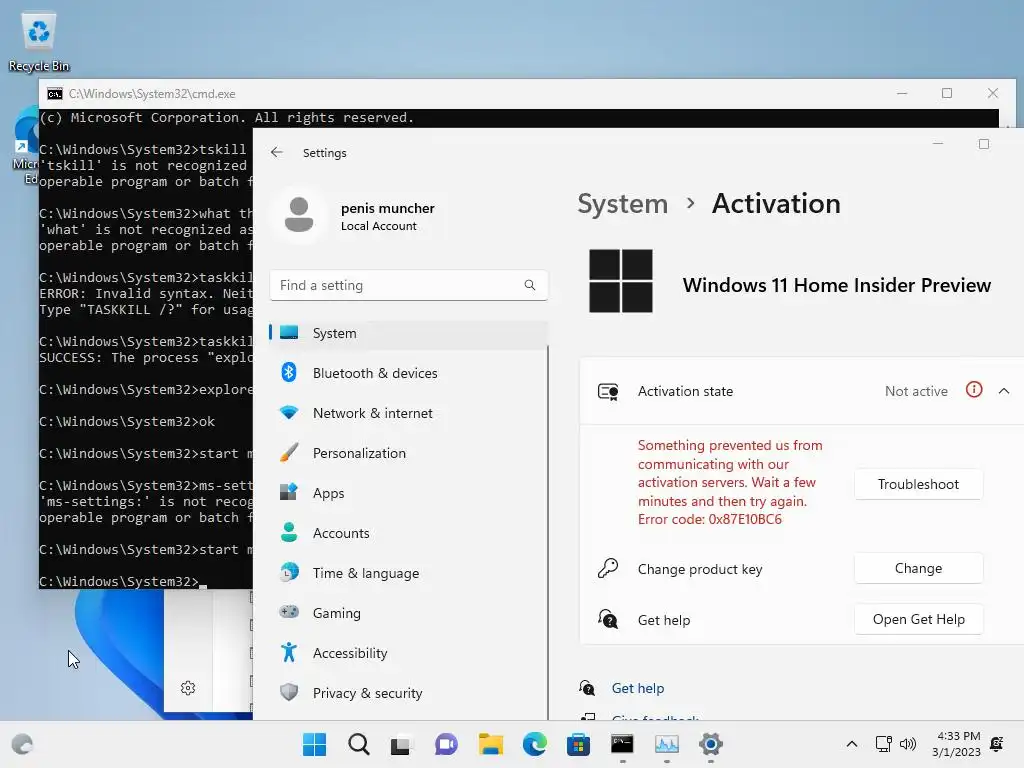Viewport: 1024px width, 768px height.
Task: Click the notification icon in the tray
Action: [997, 744]
